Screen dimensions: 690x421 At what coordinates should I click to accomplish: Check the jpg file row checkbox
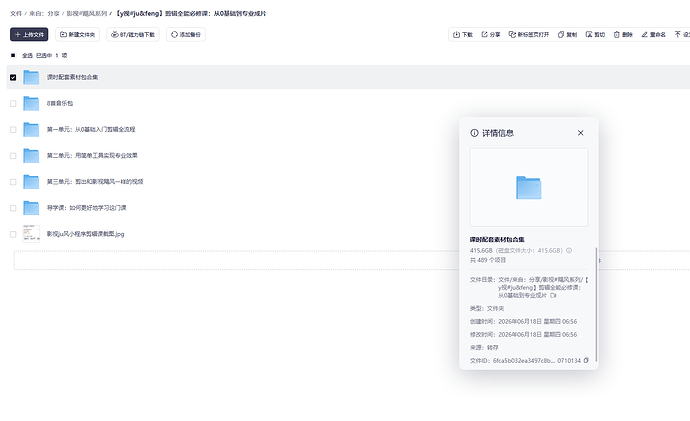(13, 234)
